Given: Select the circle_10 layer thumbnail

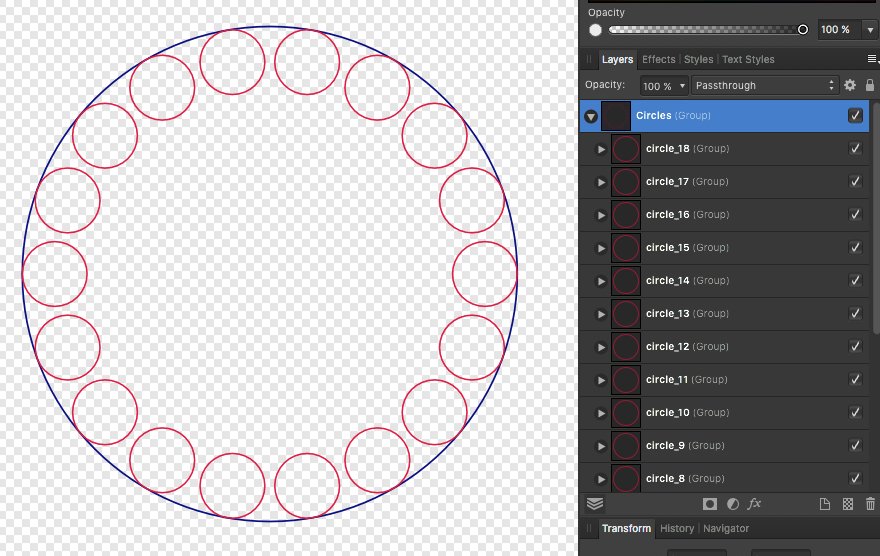Looking at the screenshot, I should point(626,413).
